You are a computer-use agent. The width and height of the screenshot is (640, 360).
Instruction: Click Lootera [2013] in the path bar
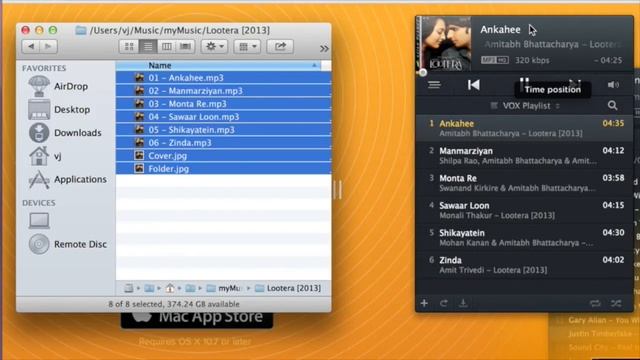point(288,288)
